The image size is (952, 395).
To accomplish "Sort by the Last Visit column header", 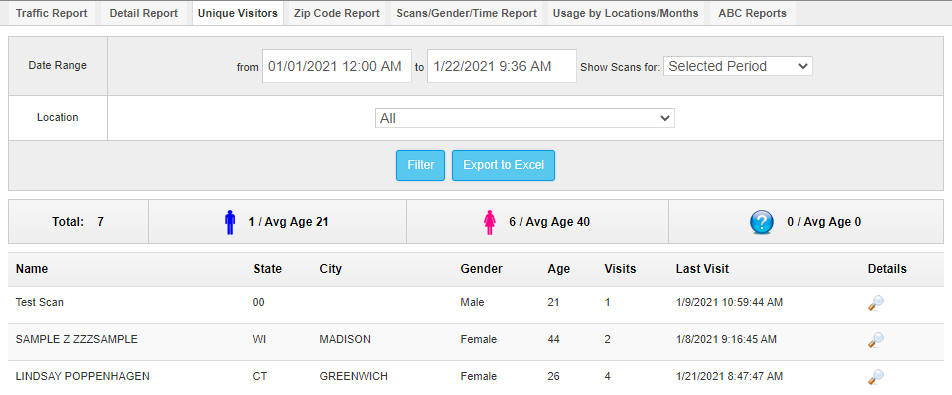I will 702,269.
